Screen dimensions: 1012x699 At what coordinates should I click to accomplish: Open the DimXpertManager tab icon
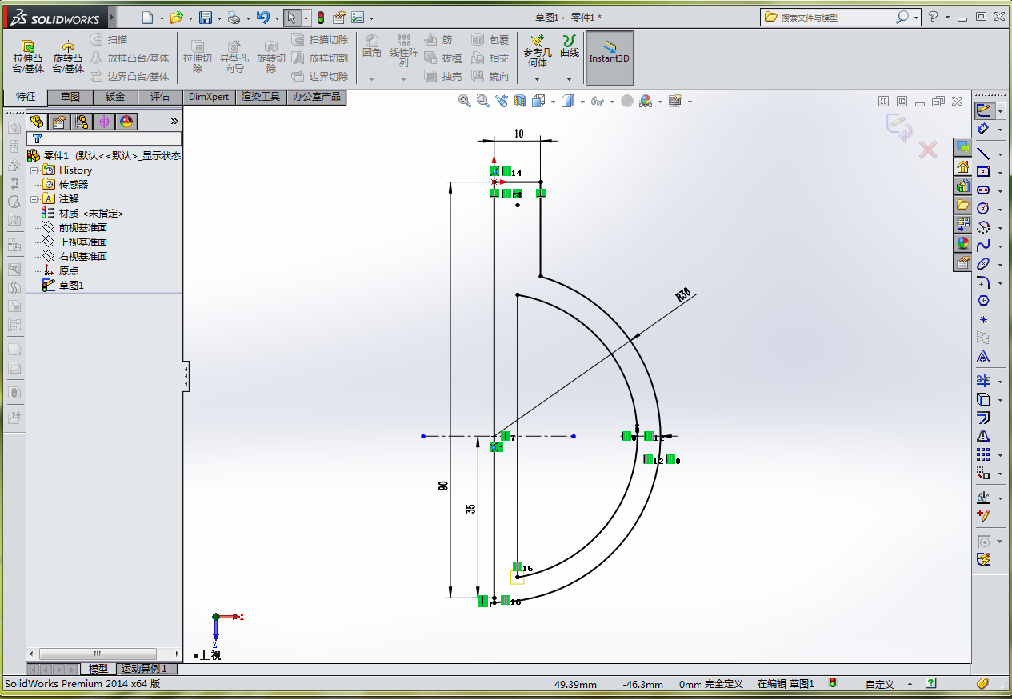coord(104,121)
